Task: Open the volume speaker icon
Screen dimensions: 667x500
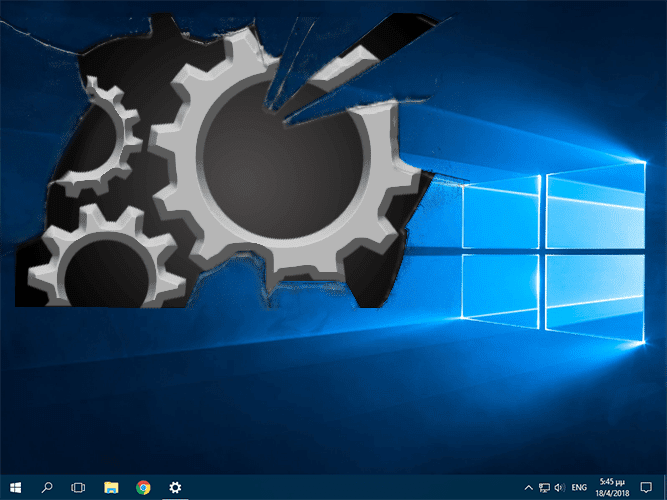Action: pyautogui.click(x=560, y=488)
